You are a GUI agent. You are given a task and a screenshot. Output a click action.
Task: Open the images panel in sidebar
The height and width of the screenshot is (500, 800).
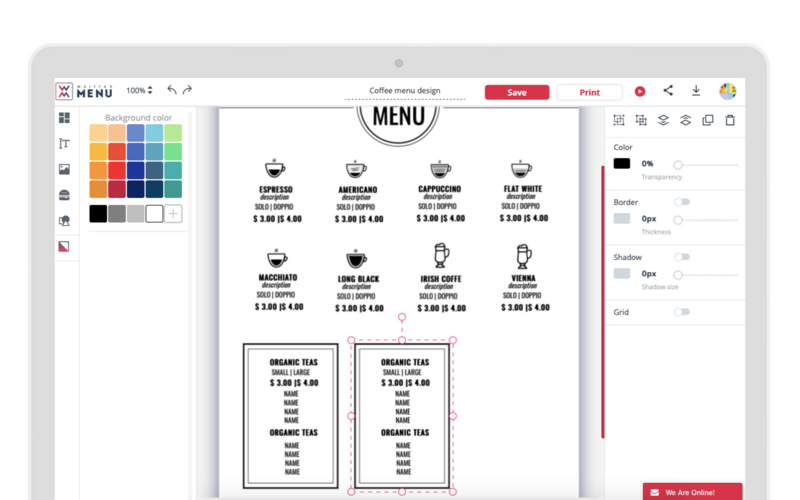(64, 169)
